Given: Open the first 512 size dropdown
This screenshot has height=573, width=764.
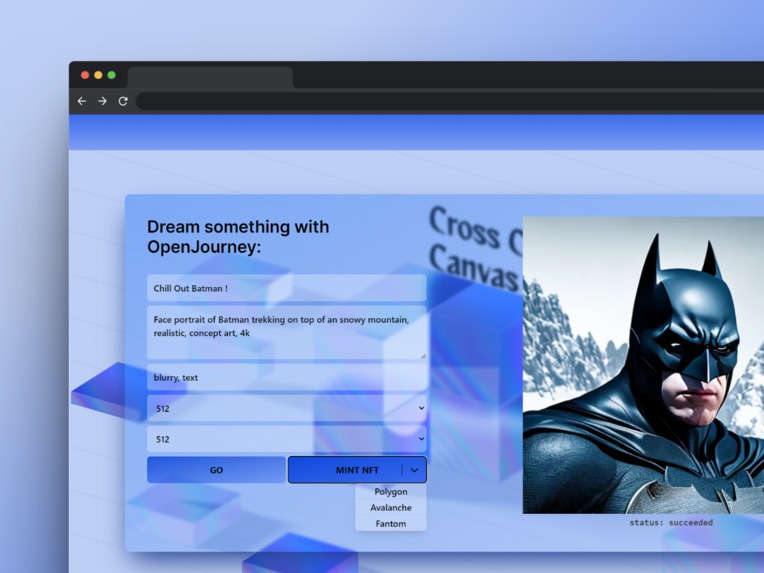Looking at the screenshot, I should pos(286,408).
